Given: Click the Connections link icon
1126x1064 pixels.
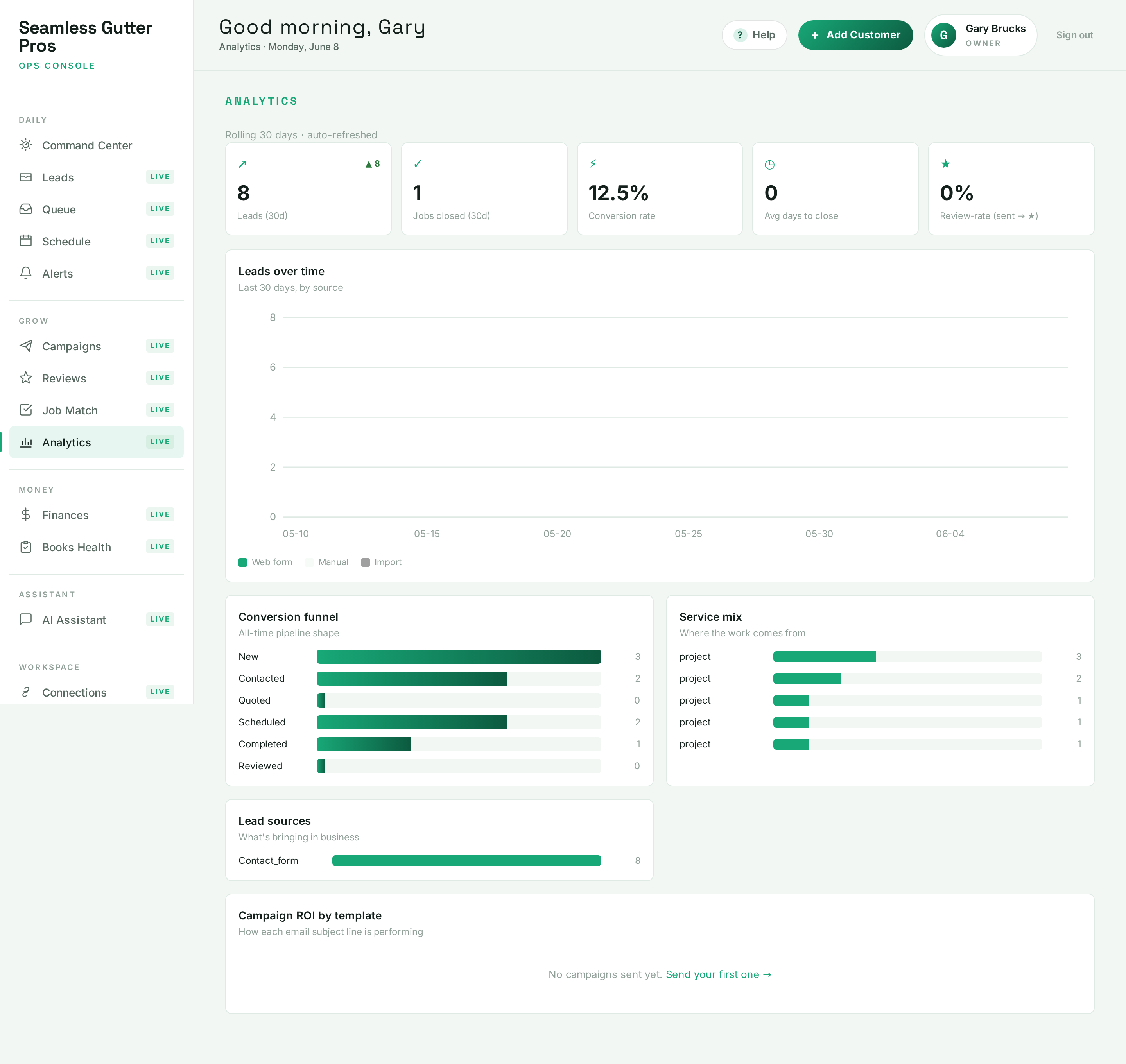Looking at the screenshot, I should pos(25,692).
